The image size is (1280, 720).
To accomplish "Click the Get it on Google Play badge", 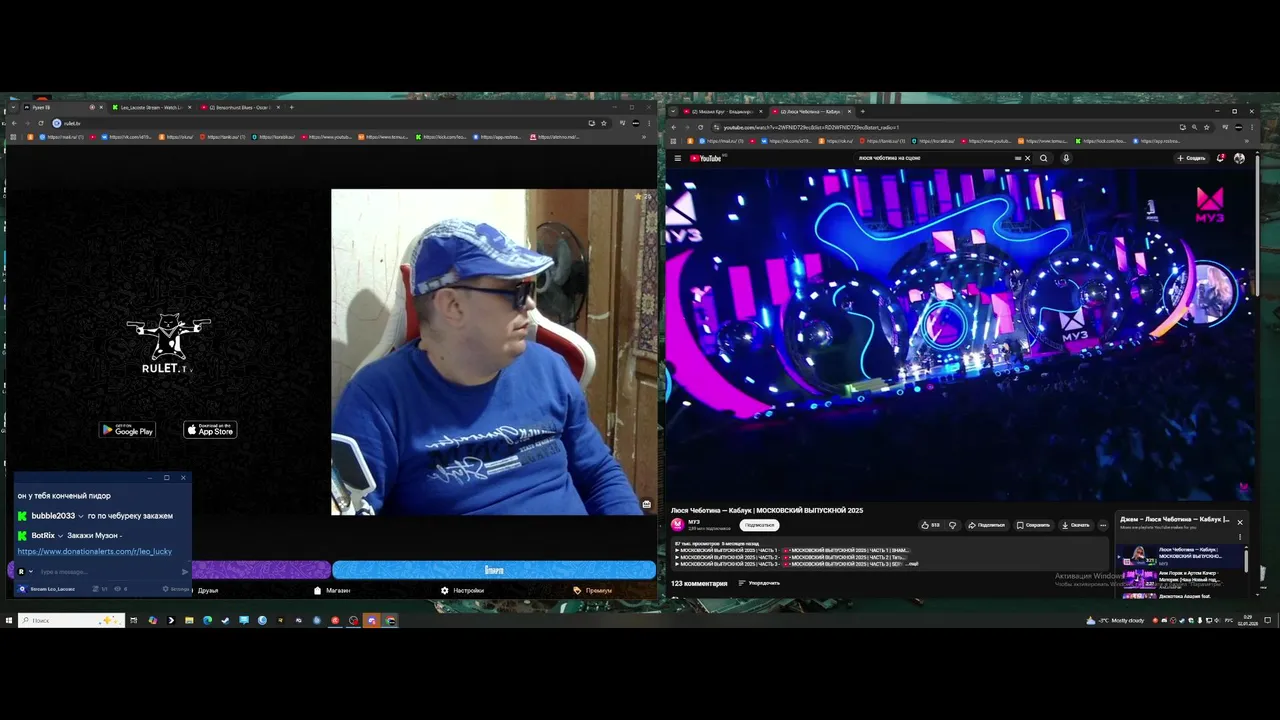I will (x=127, y=430).
